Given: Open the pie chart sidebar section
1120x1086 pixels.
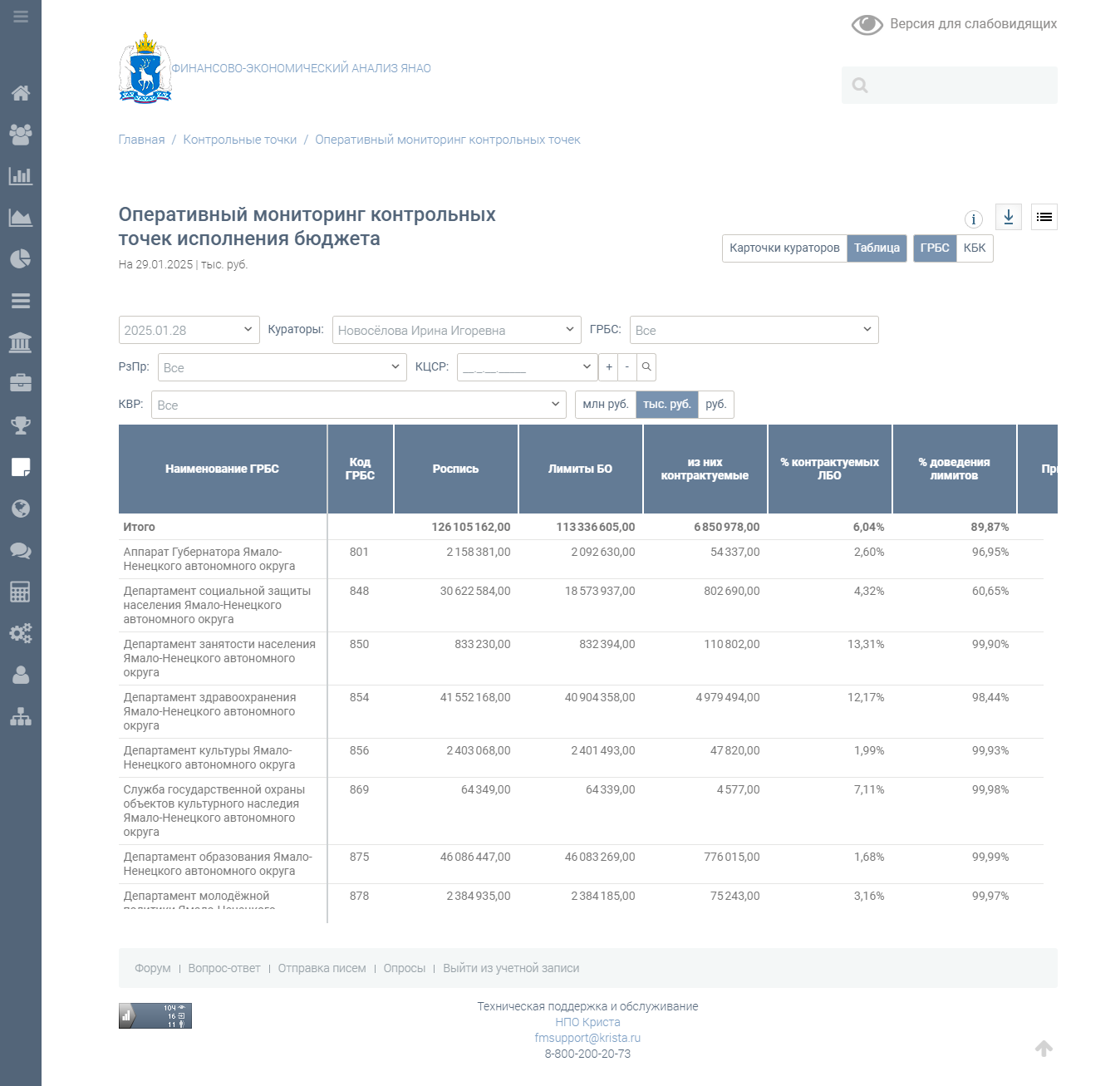Looking at the screenshot, I should (x=21, y=259).
